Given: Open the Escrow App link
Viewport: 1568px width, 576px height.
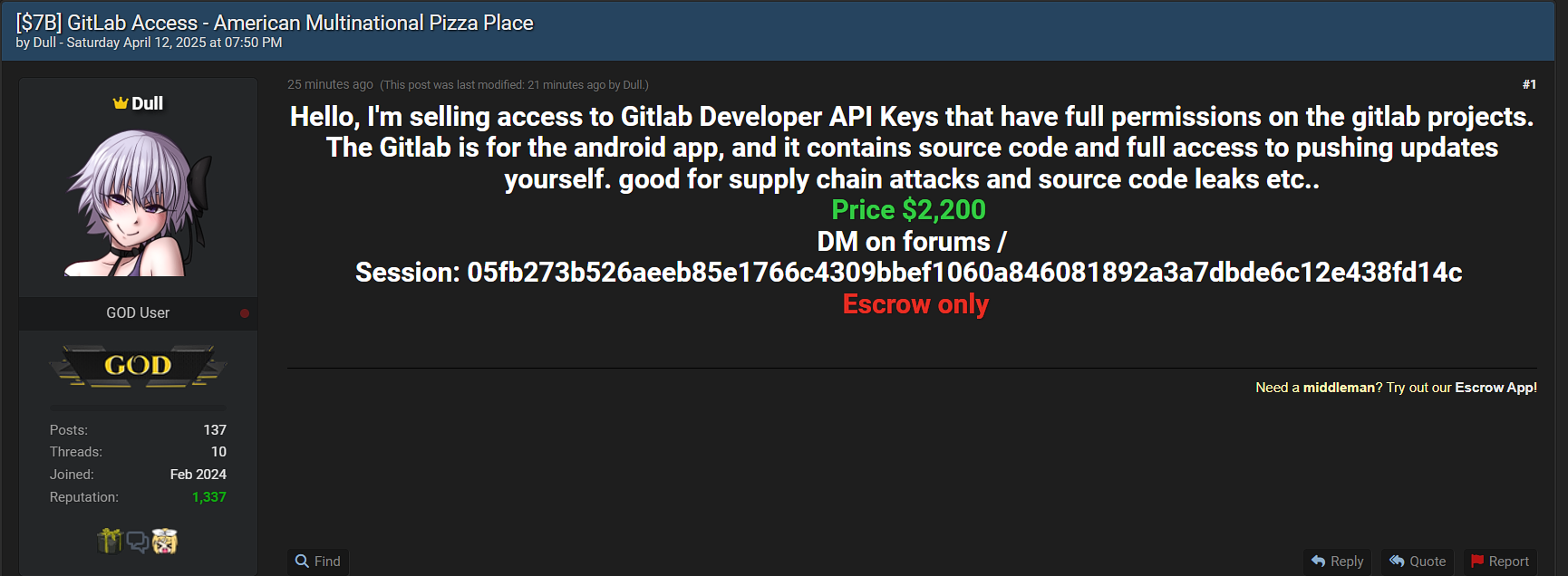Looking at the screenshot, I should tap(1495, 388).
